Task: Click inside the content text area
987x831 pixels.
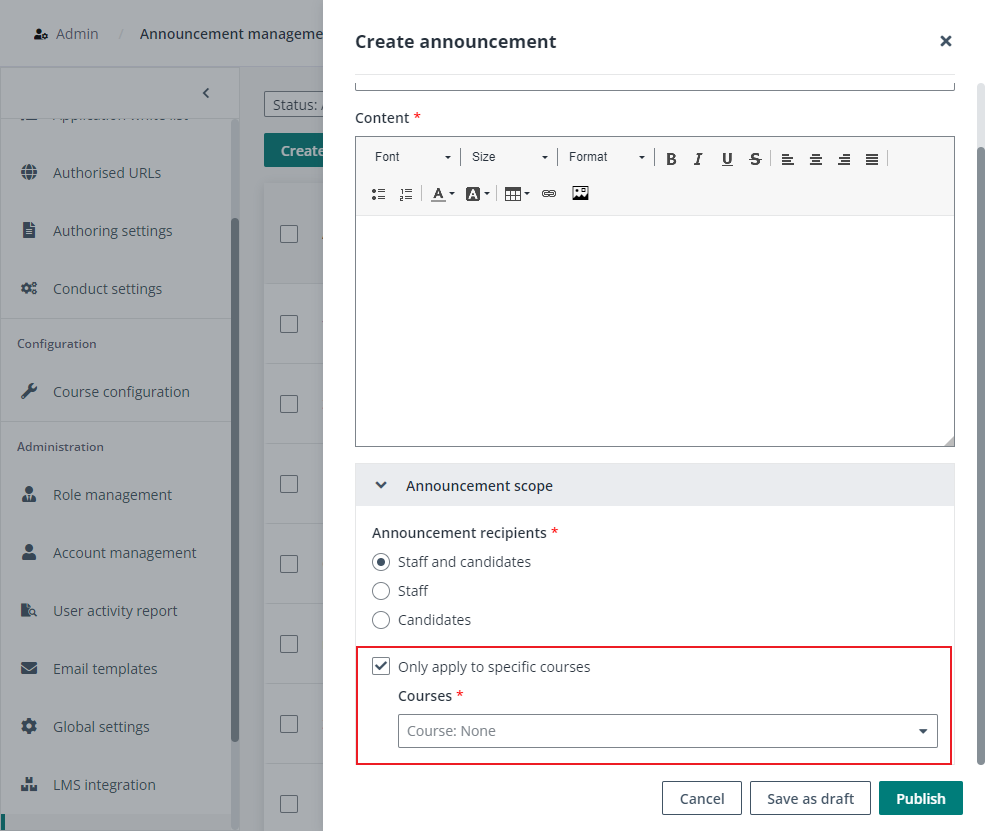Action: (x=655, y=331)
